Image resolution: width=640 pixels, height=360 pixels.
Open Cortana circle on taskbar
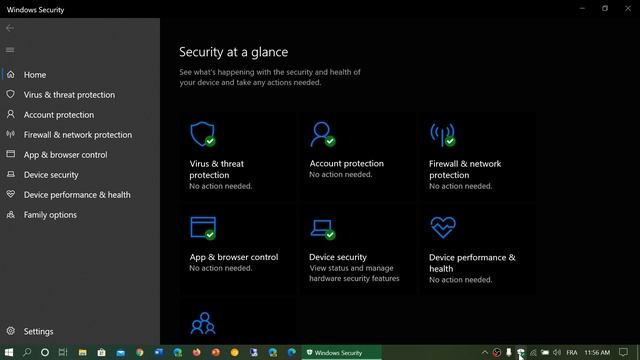pyautogui.click(x=45, y=352)
